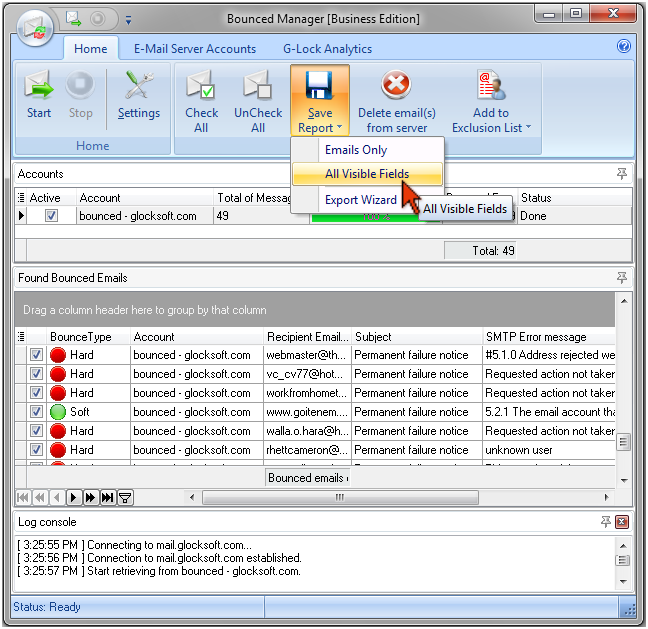
Task: Sort by the Subject column header
Action: coord(417,337)
